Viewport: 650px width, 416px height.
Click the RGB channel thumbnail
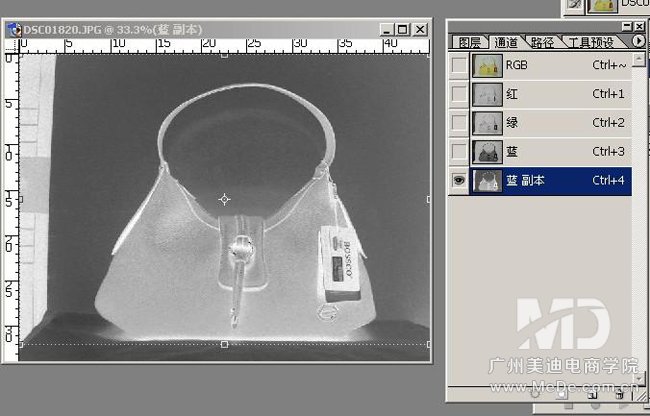coord(487,65)
